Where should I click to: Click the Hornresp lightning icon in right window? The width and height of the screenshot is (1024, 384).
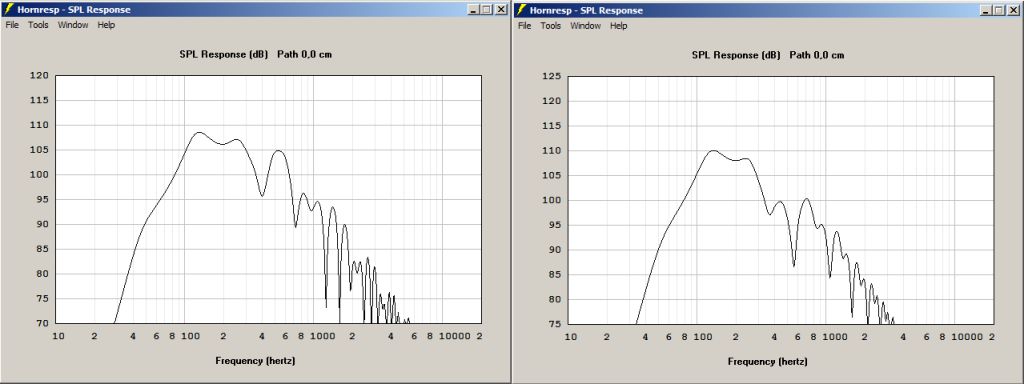tap(521, 10)
